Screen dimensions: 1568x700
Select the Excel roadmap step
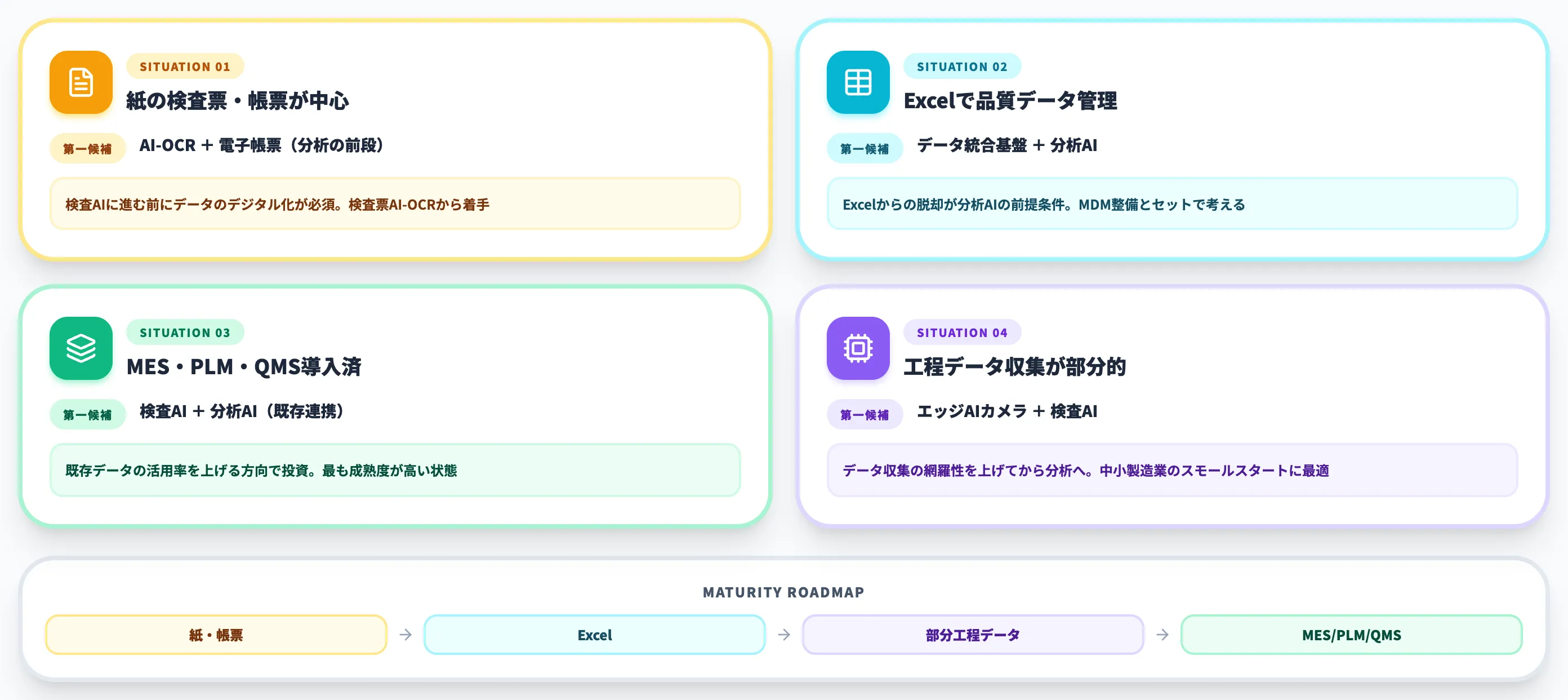[x=595, y=635]
